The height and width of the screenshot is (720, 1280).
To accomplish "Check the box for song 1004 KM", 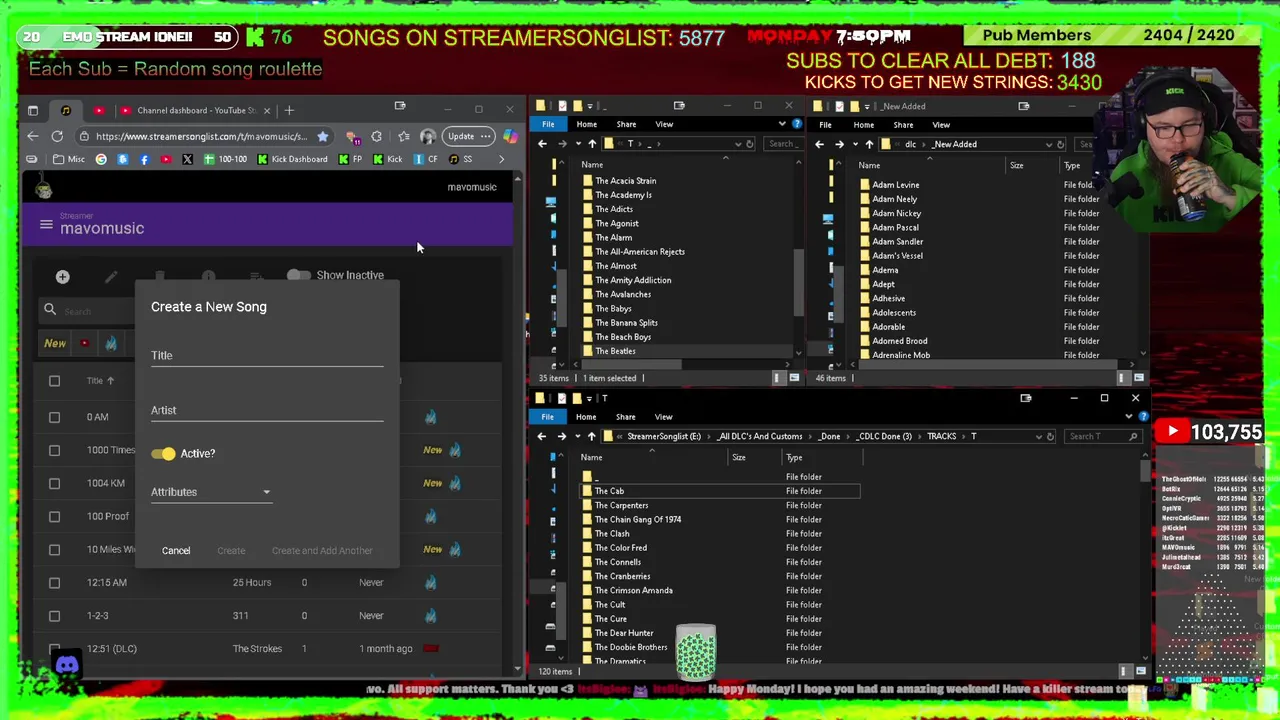I will (x=54, y=483).
